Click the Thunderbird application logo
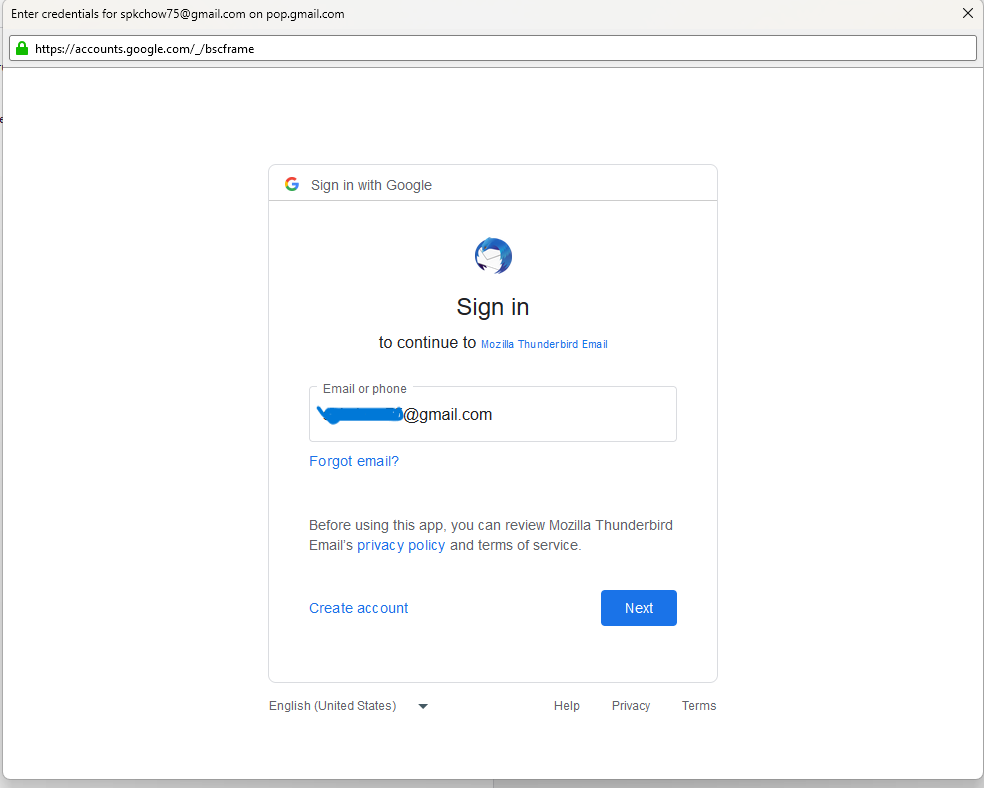 click(x=493, y=256)
